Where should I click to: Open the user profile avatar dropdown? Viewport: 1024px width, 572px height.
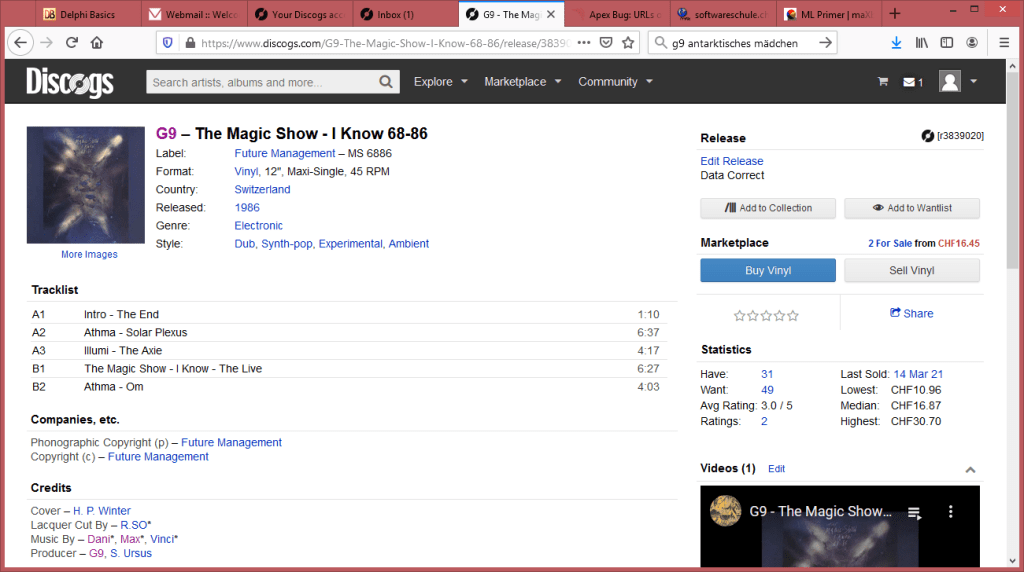(958, 82)
